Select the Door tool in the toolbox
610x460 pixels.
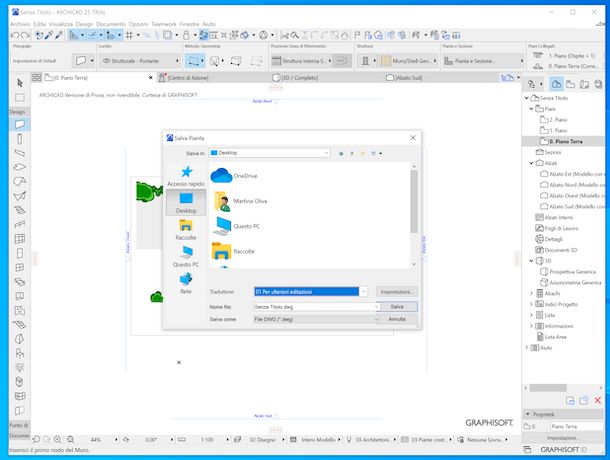(20, 253)
